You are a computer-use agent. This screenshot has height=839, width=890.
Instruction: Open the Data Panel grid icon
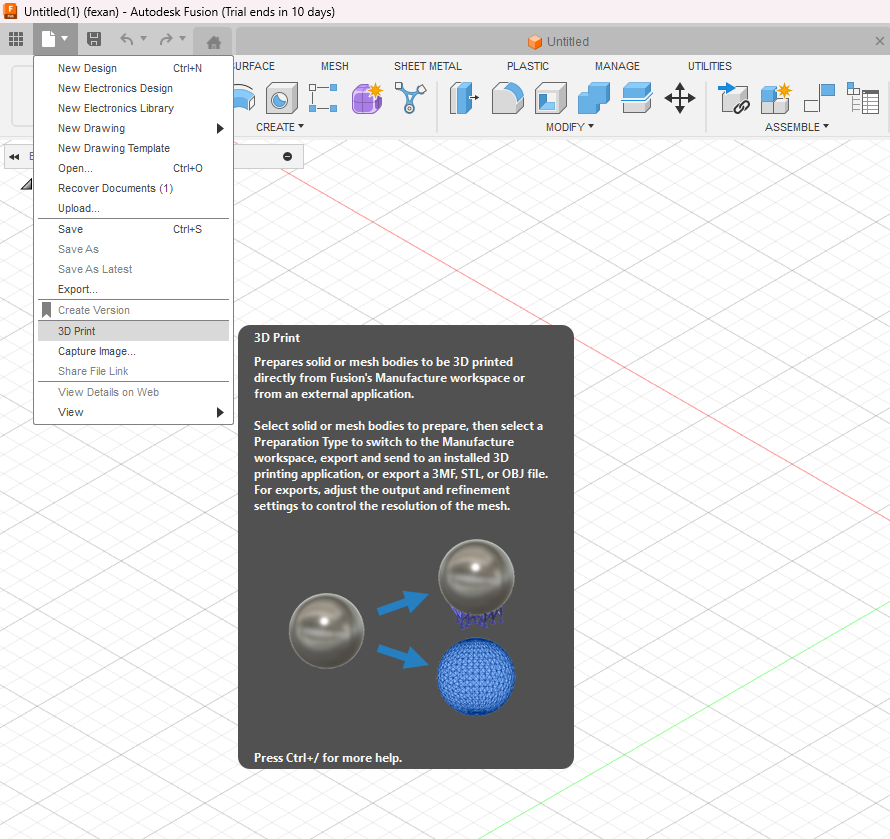click(x=16, y=39)
